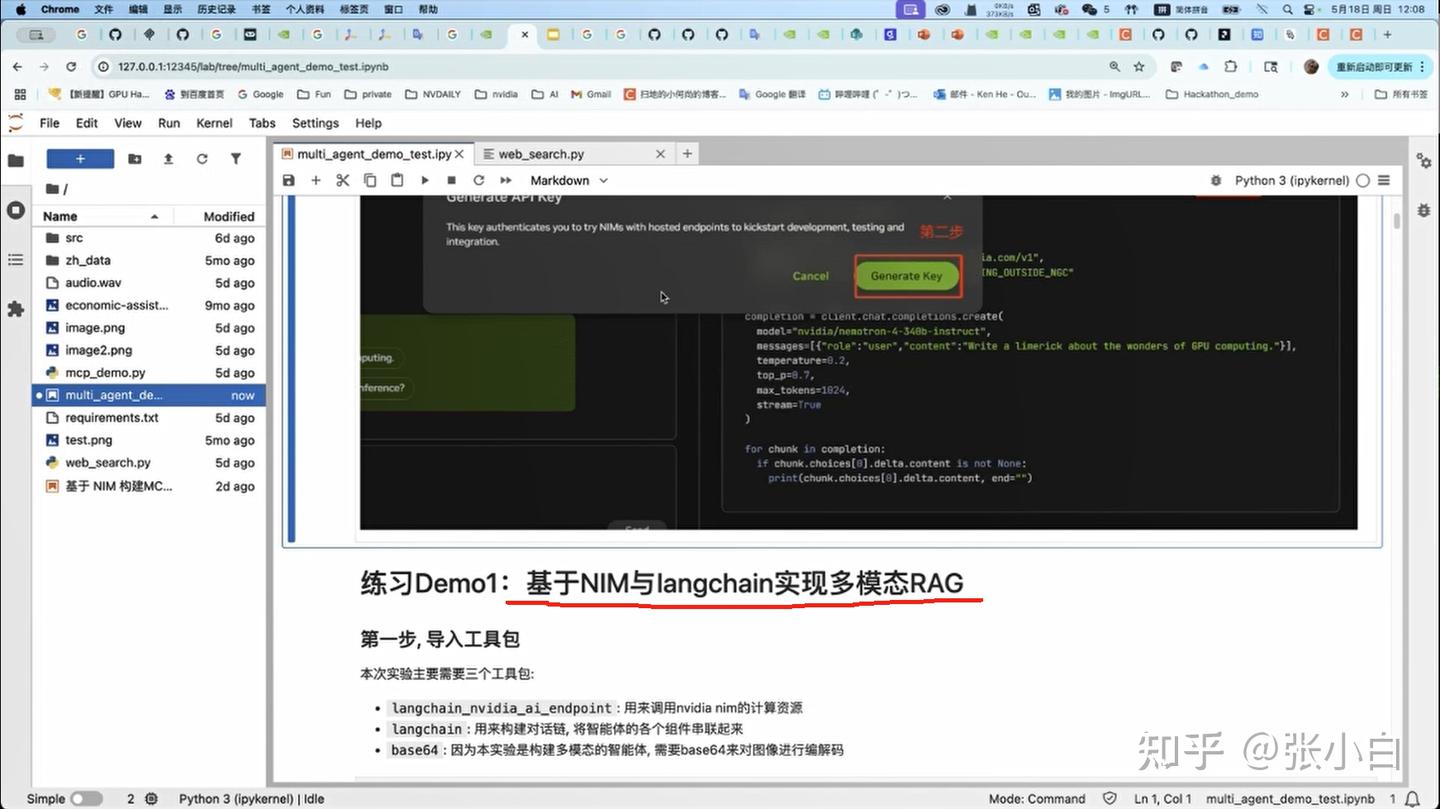Image resolution: width=1440 pixels, height=809 pixels.
Task: Open the Kernel menu in JupyterLab
Action: coord(214,123)
